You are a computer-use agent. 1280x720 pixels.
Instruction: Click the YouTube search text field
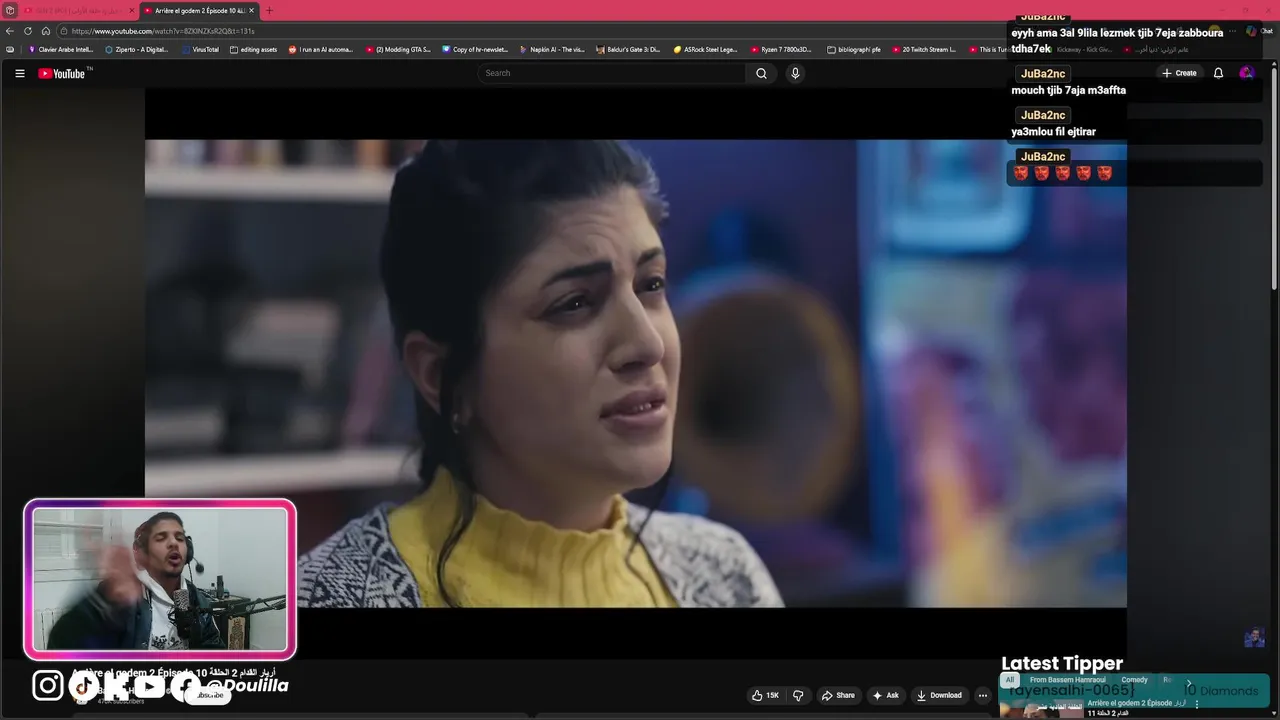(x=612, y=73)
